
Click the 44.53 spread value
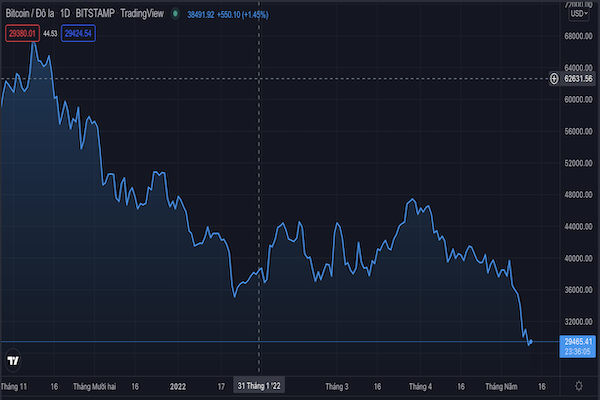(49, 33)
